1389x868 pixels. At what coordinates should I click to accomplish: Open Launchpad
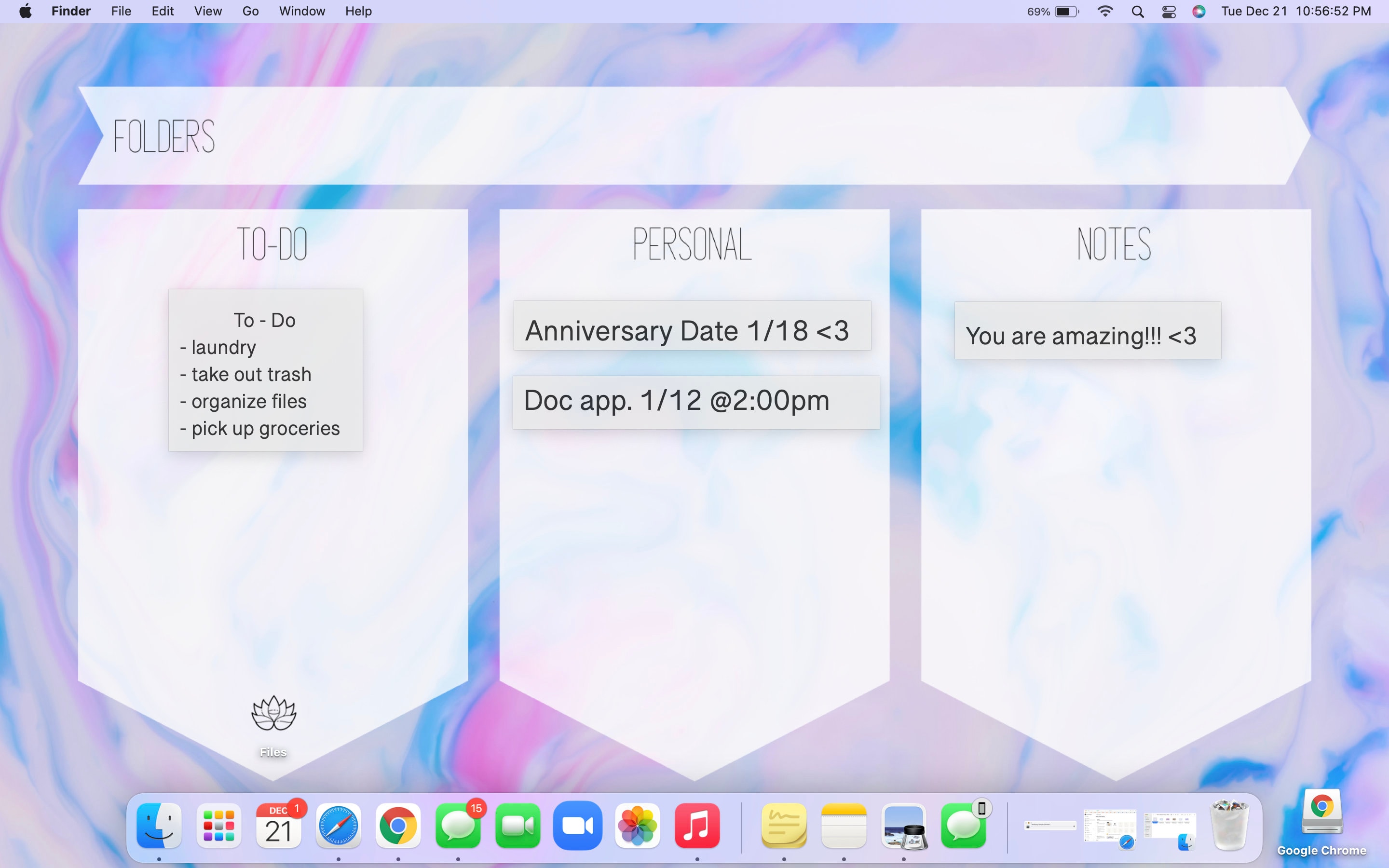click(219, 827)
